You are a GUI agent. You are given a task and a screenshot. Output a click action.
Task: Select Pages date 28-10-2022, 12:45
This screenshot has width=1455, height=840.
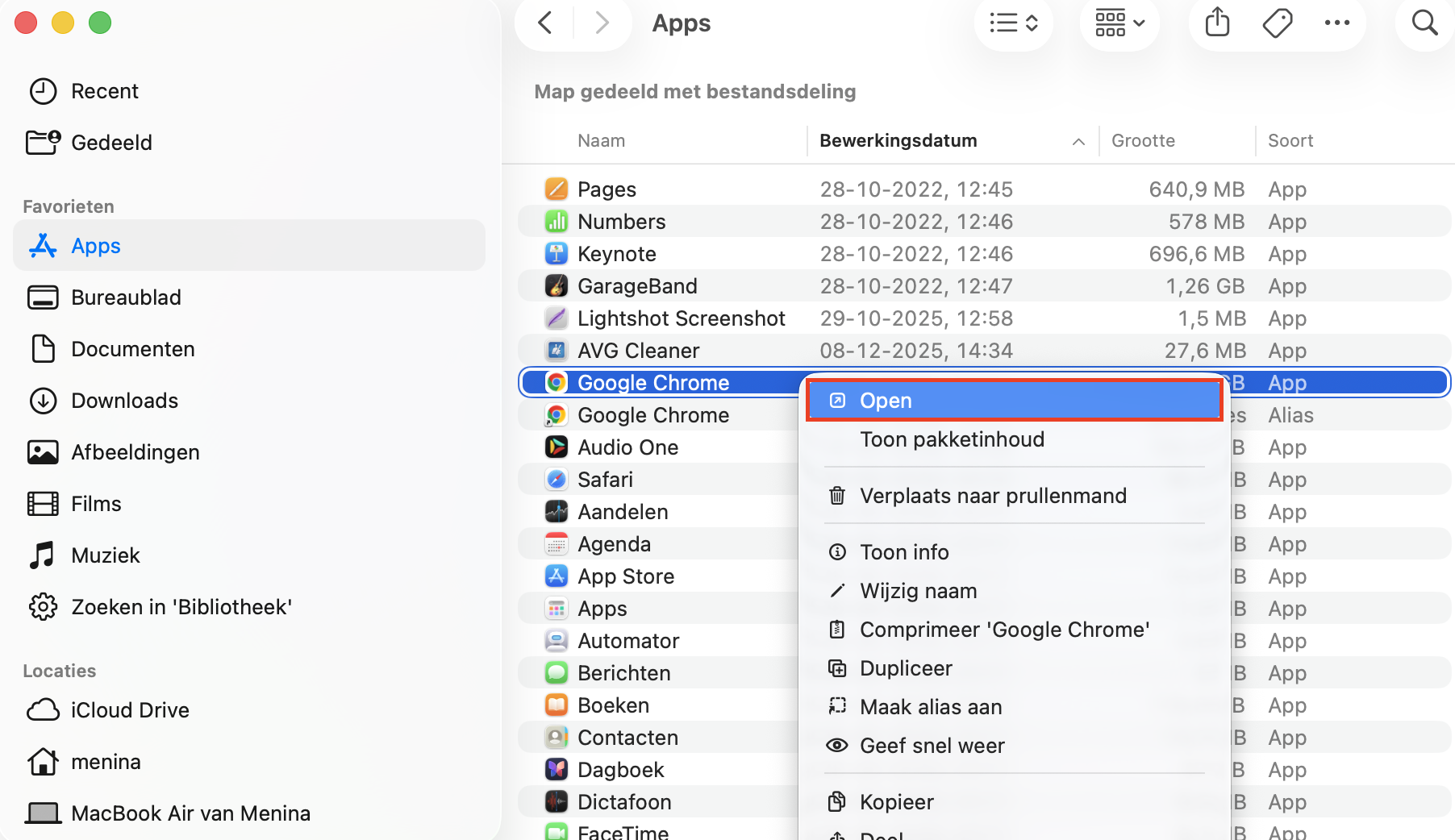pyautogui.click(x=916, y=189)
